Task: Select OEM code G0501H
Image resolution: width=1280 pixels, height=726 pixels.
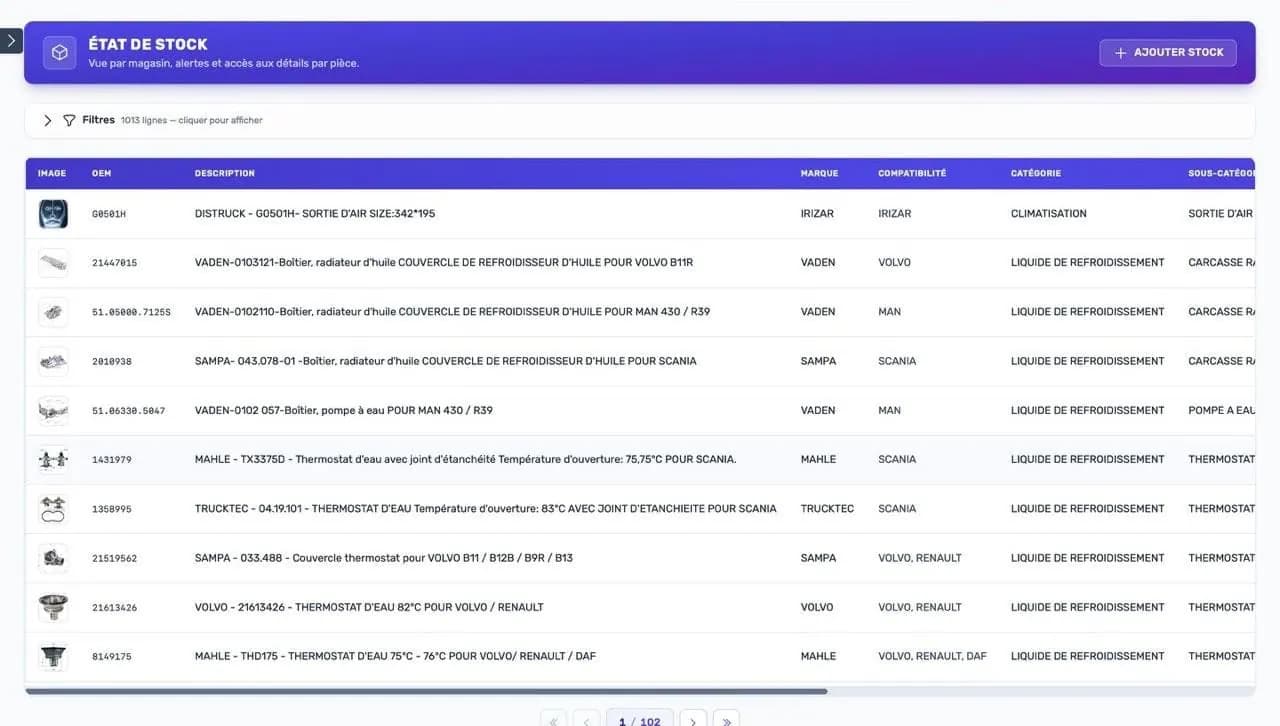Action: coord(109,214)
